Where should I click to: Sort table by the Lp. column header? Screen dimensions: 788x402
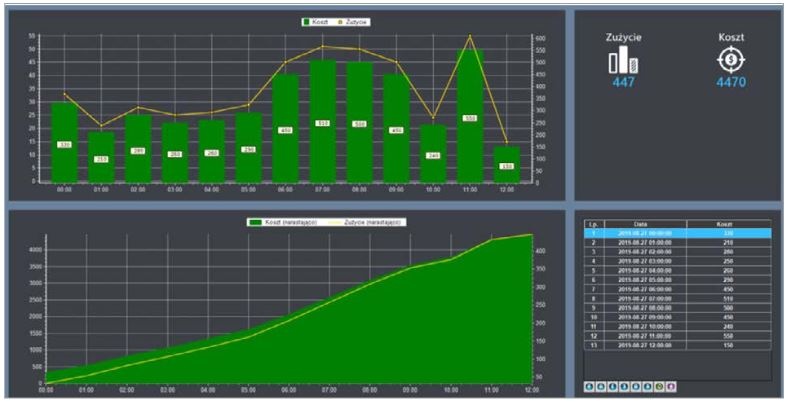tap(594, 224)
